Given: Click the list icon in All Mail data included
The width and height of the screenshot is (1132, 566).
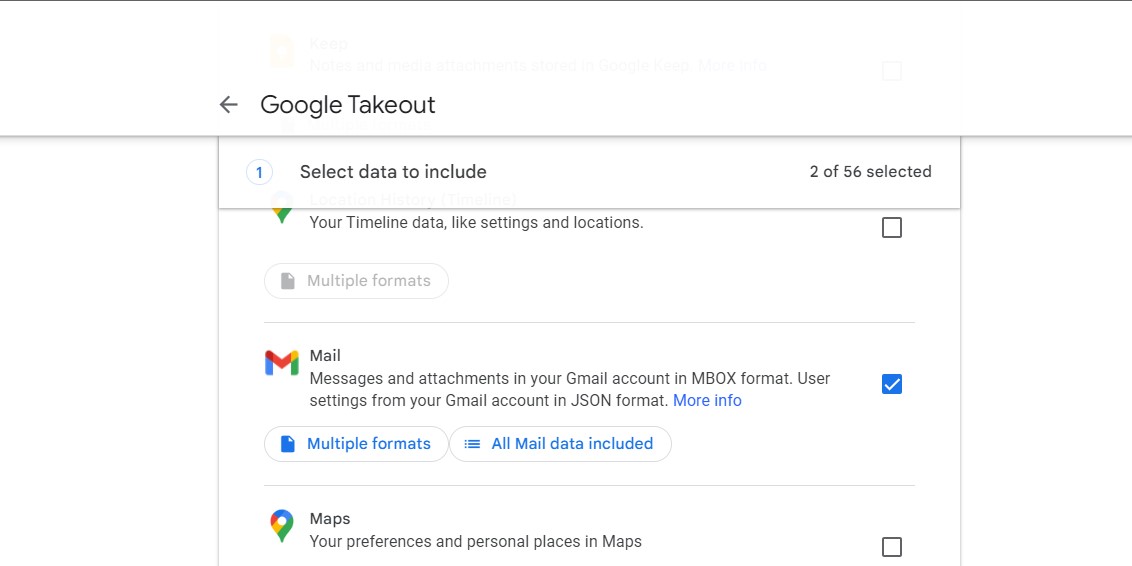Looking at the screenshot, I should pyautogui.click(x=473, y=444).
